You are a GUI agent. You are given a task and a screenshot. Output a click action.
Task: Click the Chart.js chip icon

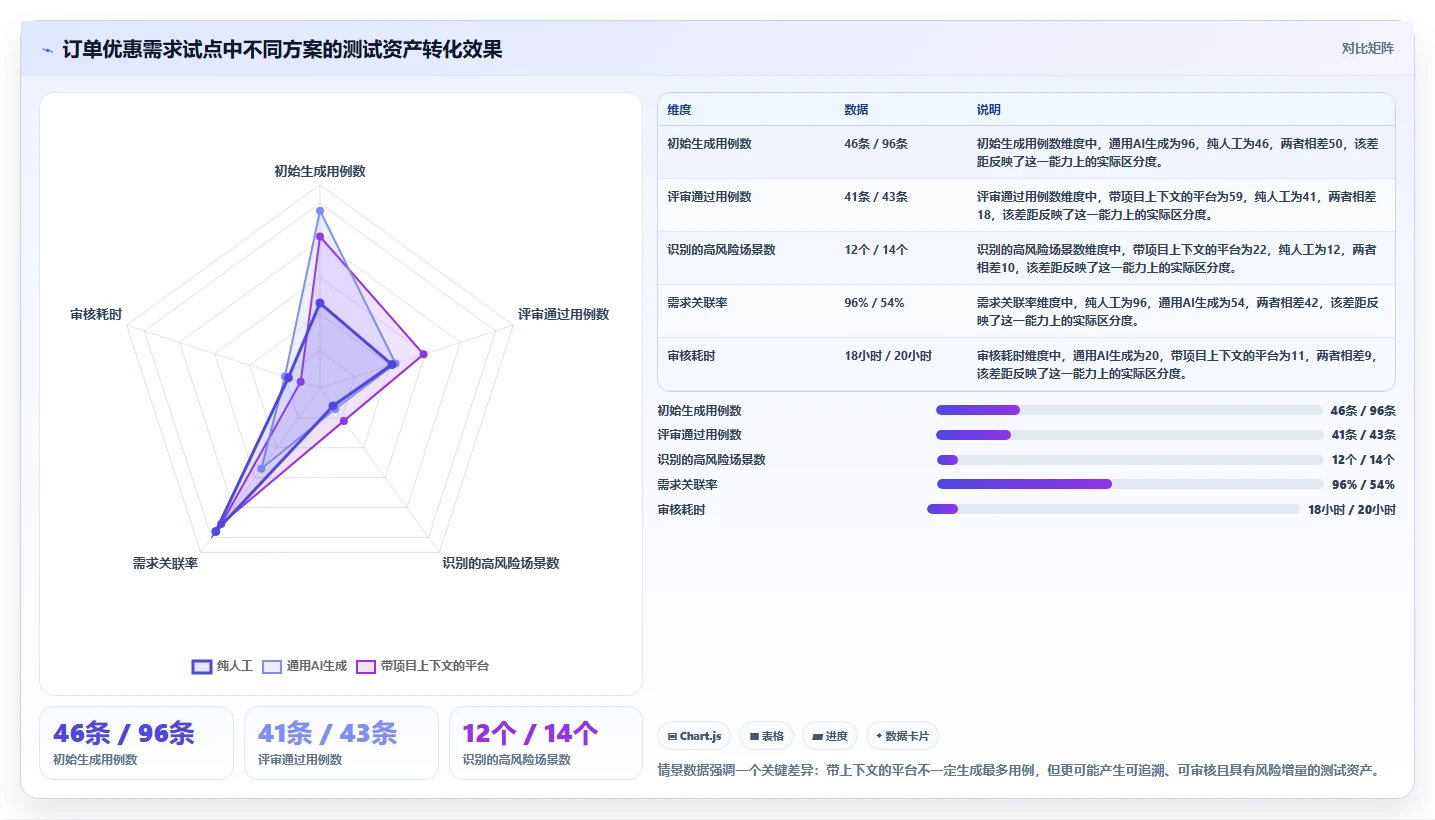(673, 736)
